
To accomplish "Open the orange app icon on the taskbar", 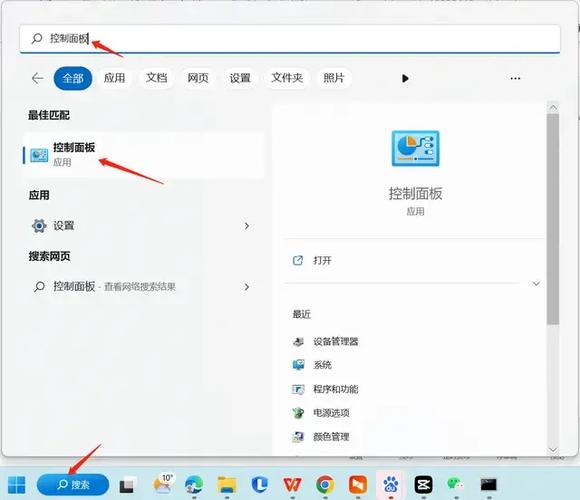I will click(358, 485).
